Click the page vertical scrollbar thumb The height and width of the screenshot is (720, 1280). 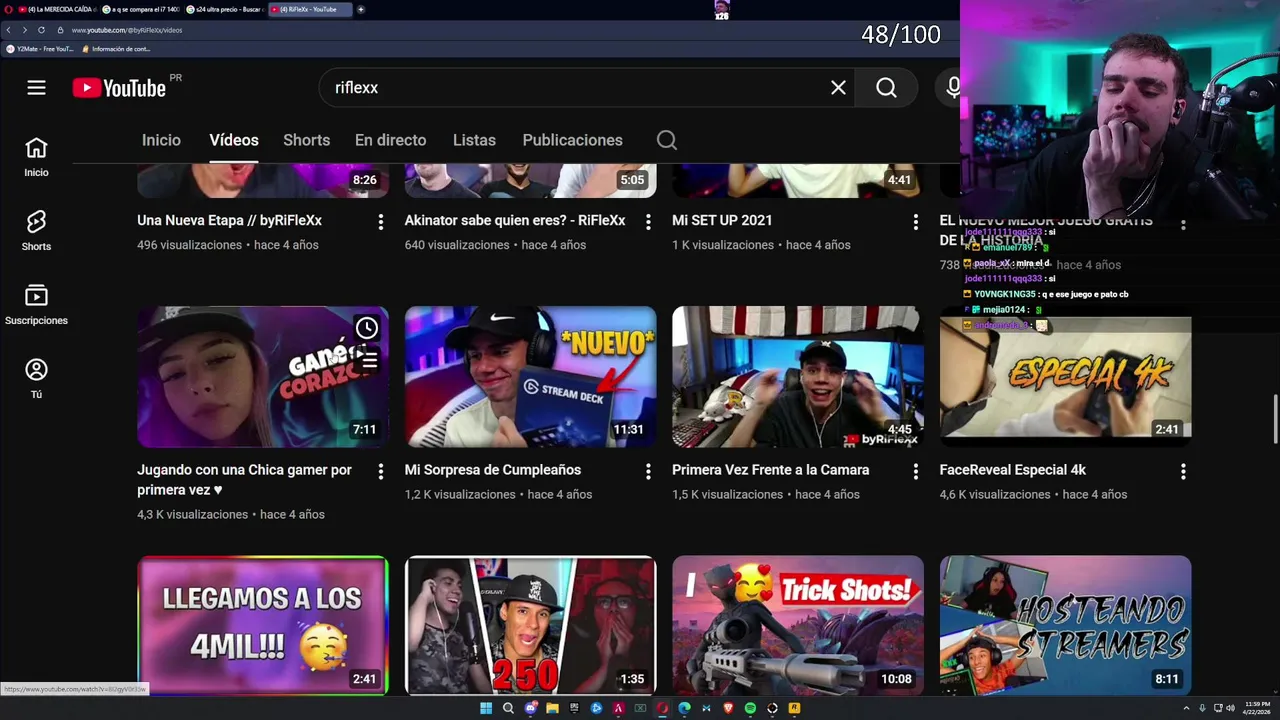[x=1275, y=419]
